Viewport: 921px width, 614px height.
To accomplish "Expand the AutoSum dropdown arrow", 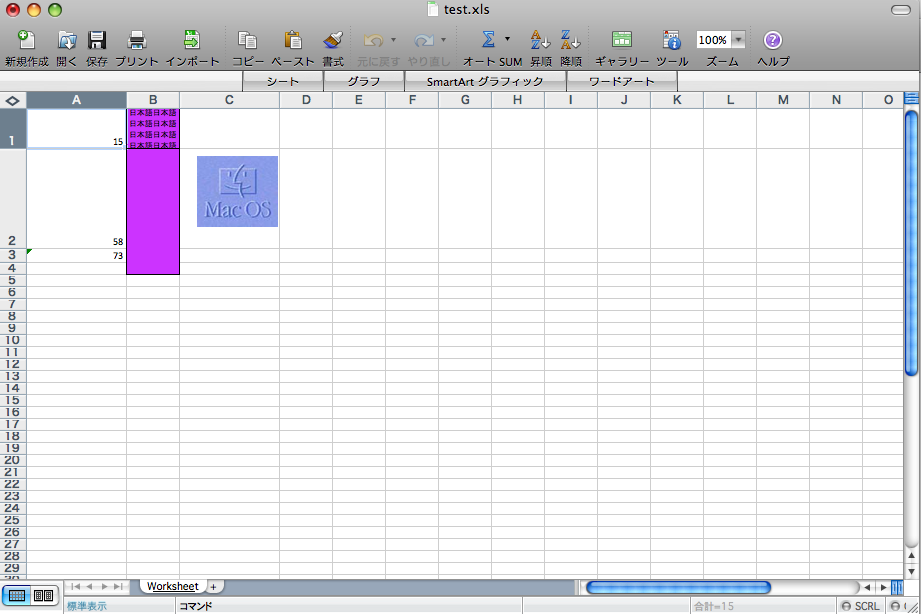I will point(507,40).
